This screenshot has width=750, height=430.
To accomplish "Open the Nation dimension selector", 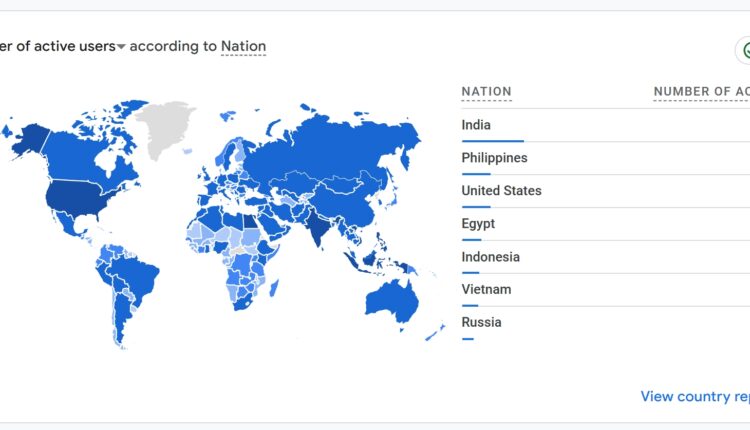I will click(243, 46).
